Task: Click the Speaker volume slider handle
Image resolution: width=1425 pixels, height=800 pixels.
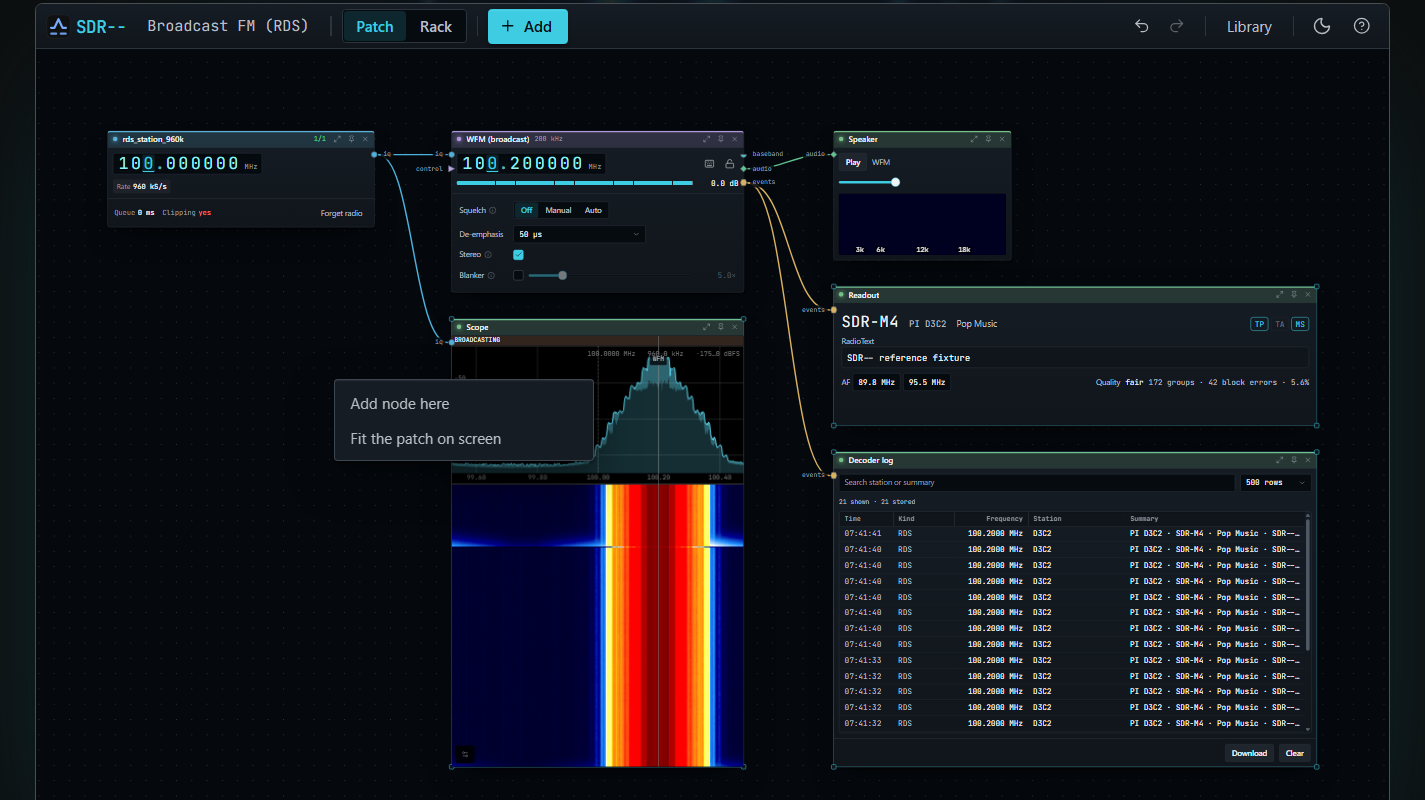Action: pos(895,182)
